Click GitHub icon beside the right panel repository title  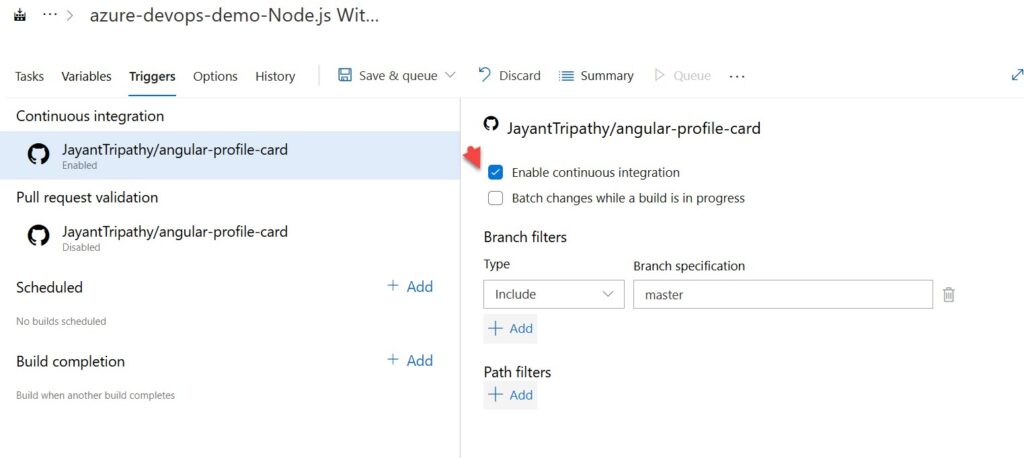tap(490, 123)
